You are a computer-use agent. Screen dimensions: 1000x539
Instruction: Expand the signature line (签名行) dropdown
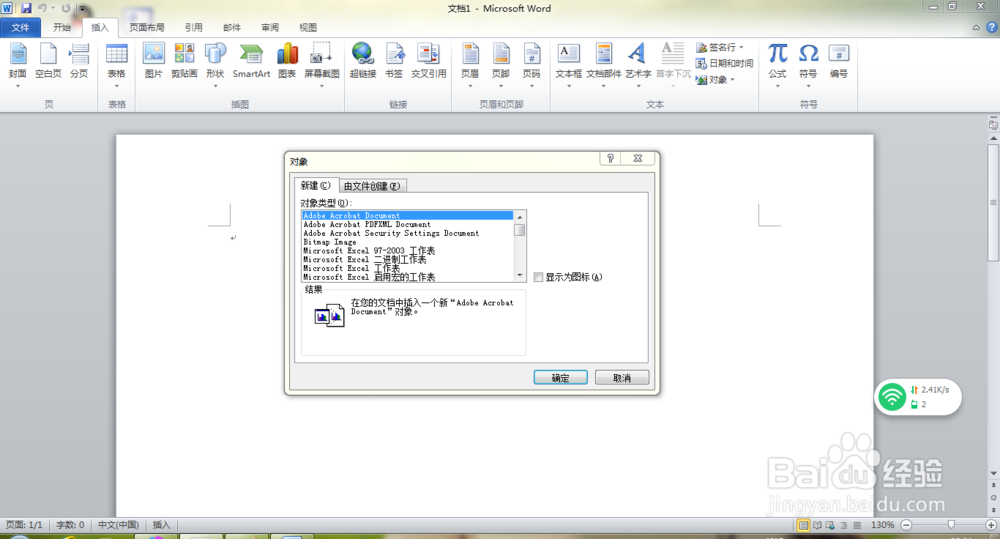click(x=741, y=47)
